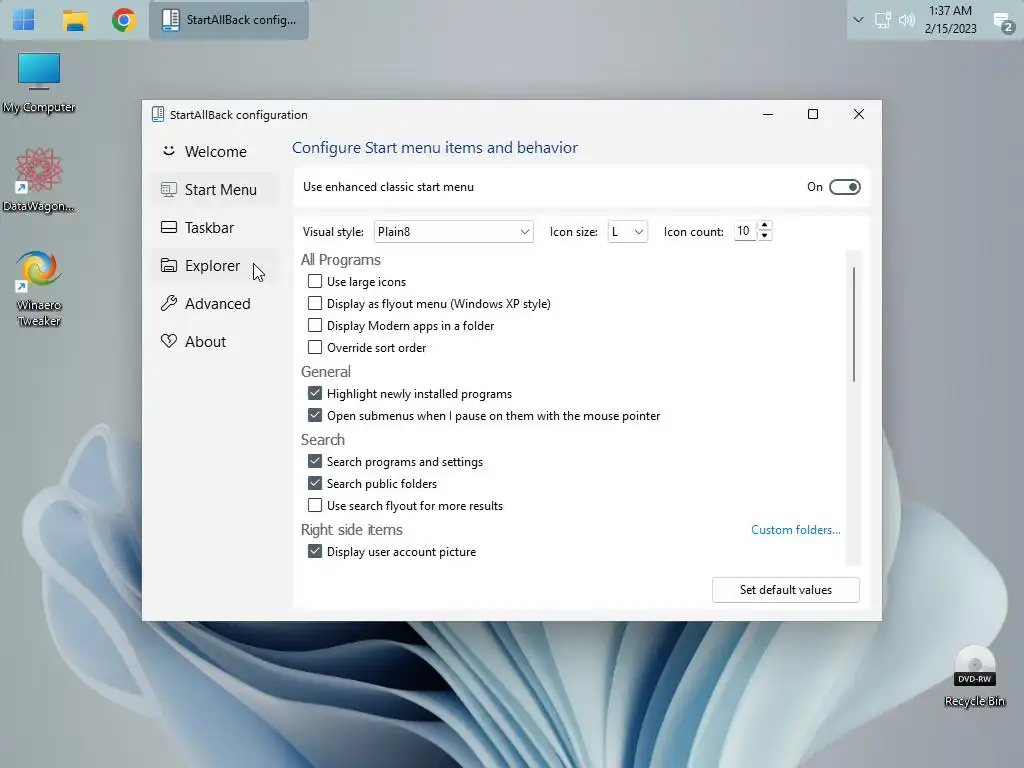Open network status tray icon
Viewport: 1024px width, 768px height.
(x=882, y=20)
